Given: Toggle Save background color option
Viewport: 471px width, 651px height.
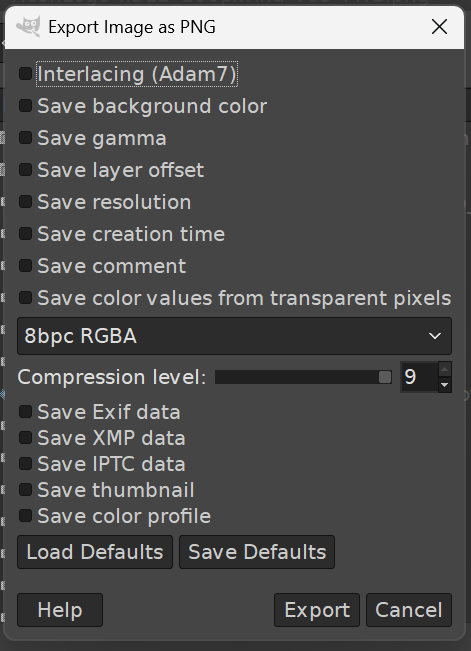Looking at the screenshot, I should pos(25,106).
